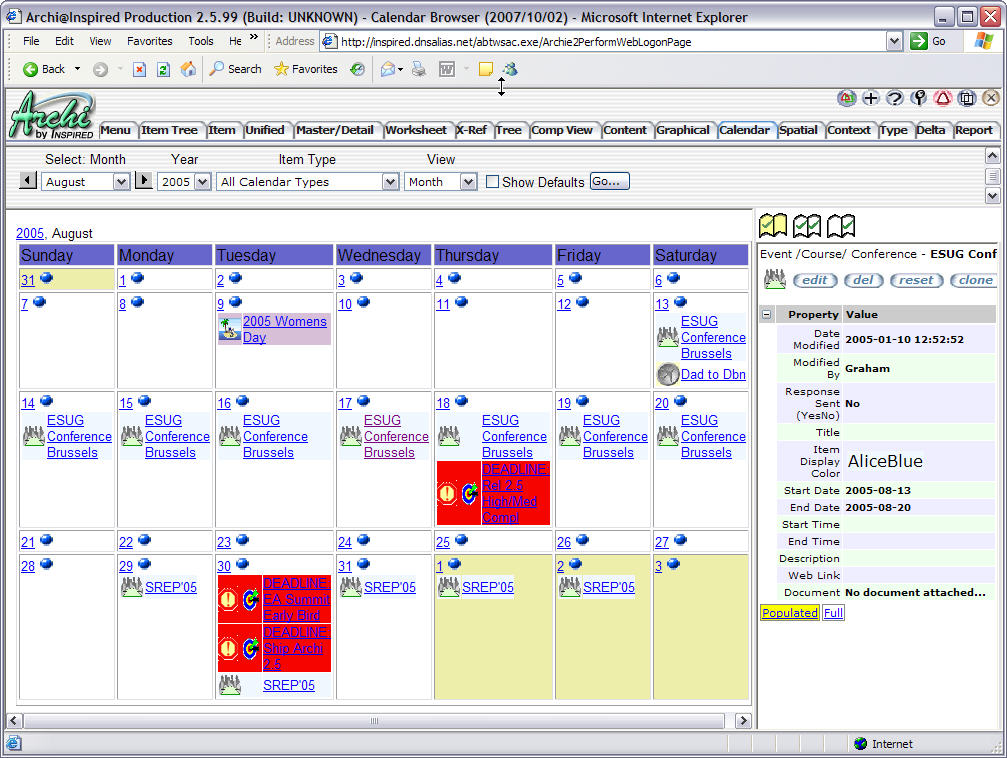The image size is (1007, 758).
Task: Click the red alarm bell icon
Action: click(x=943, y=98)
